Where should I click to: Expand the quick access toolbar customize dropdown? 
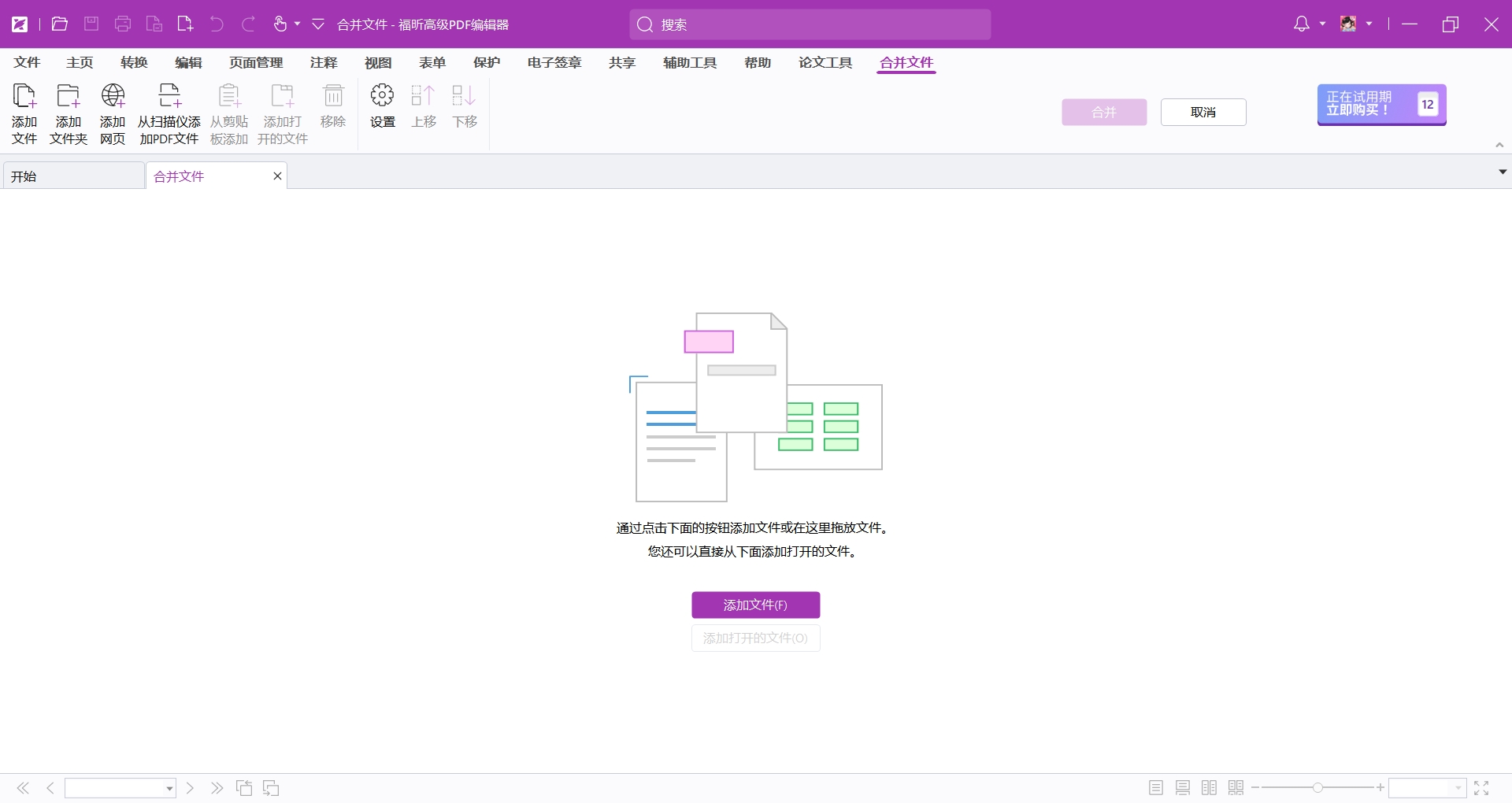point(318,24)
